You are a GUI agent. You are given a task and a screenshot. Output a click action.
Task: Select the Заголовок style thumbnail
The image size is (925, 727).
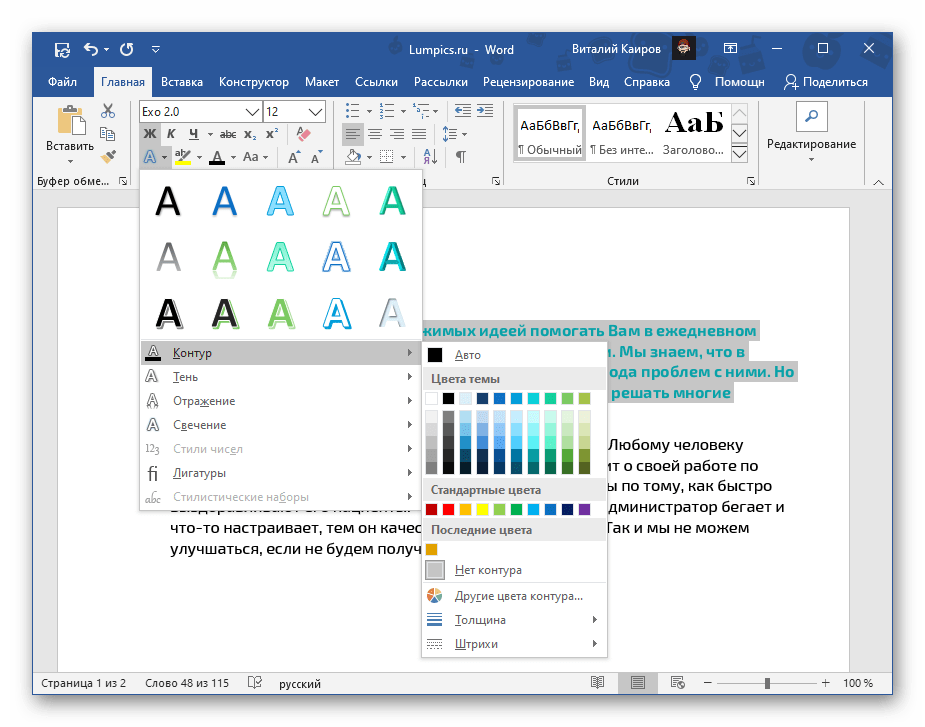694,133
